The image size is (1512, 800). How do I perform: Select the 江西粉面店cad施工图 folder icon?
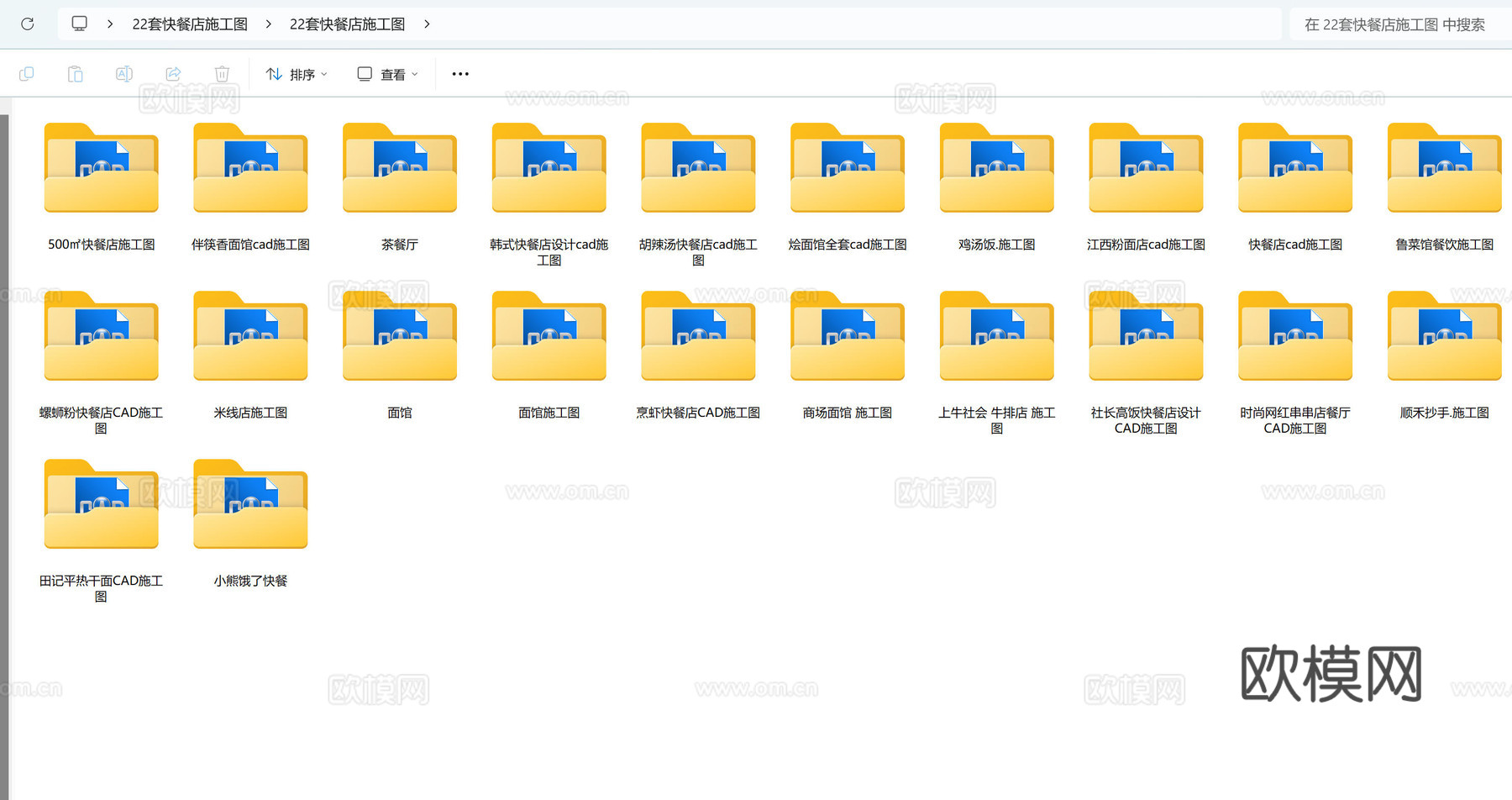pos(1146,168)
